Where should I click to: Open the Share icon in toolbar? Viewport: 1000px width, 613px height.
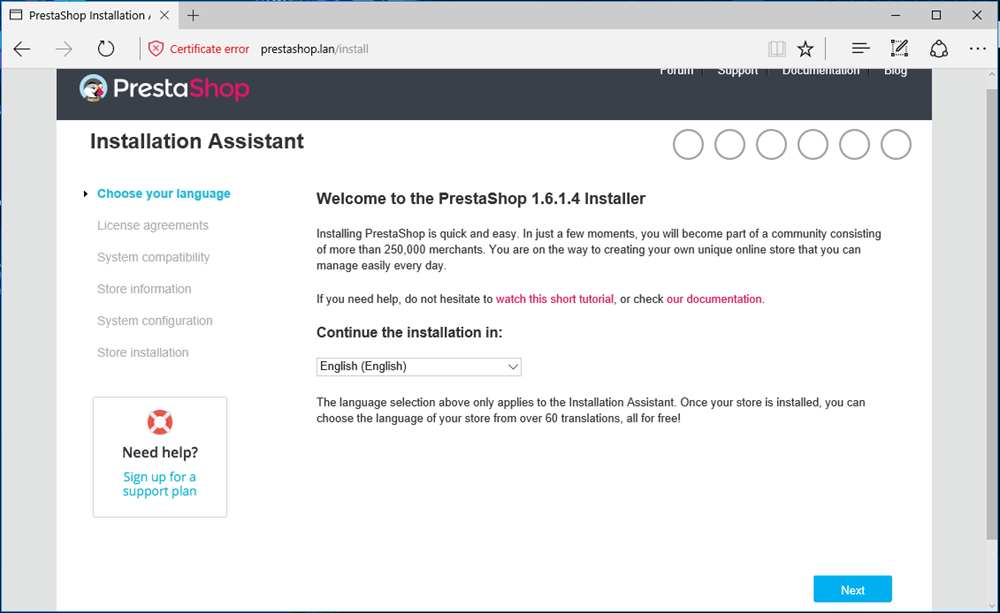[938, 49]
